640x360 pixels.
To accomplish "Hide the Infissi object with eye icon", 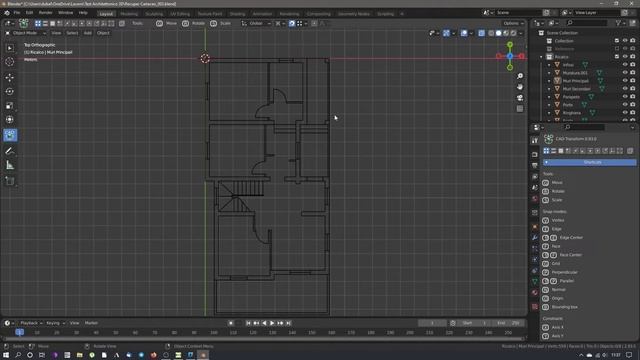I will (625, 65).
